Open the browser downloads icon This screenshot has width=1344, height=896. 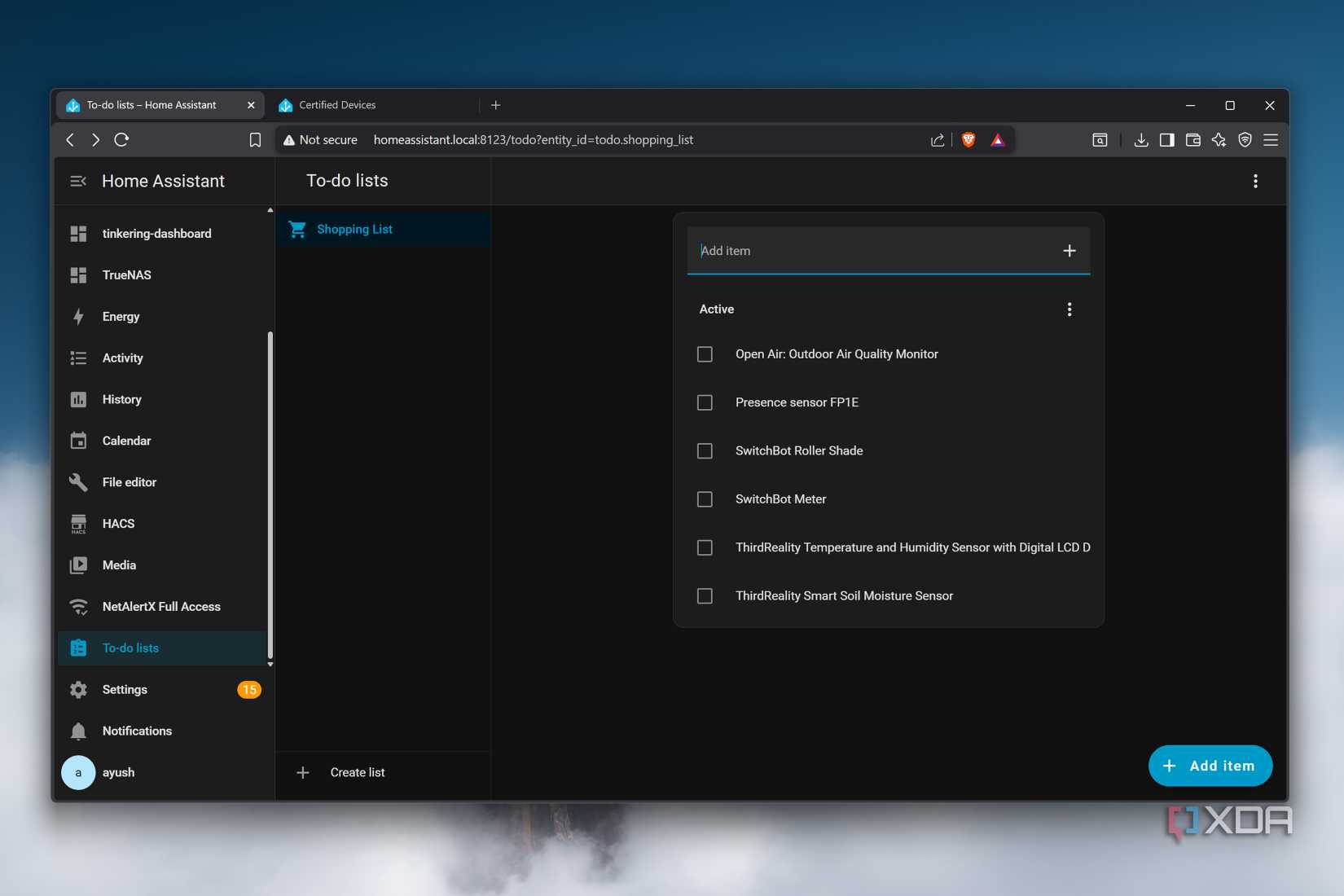[x=1141, y=140]
